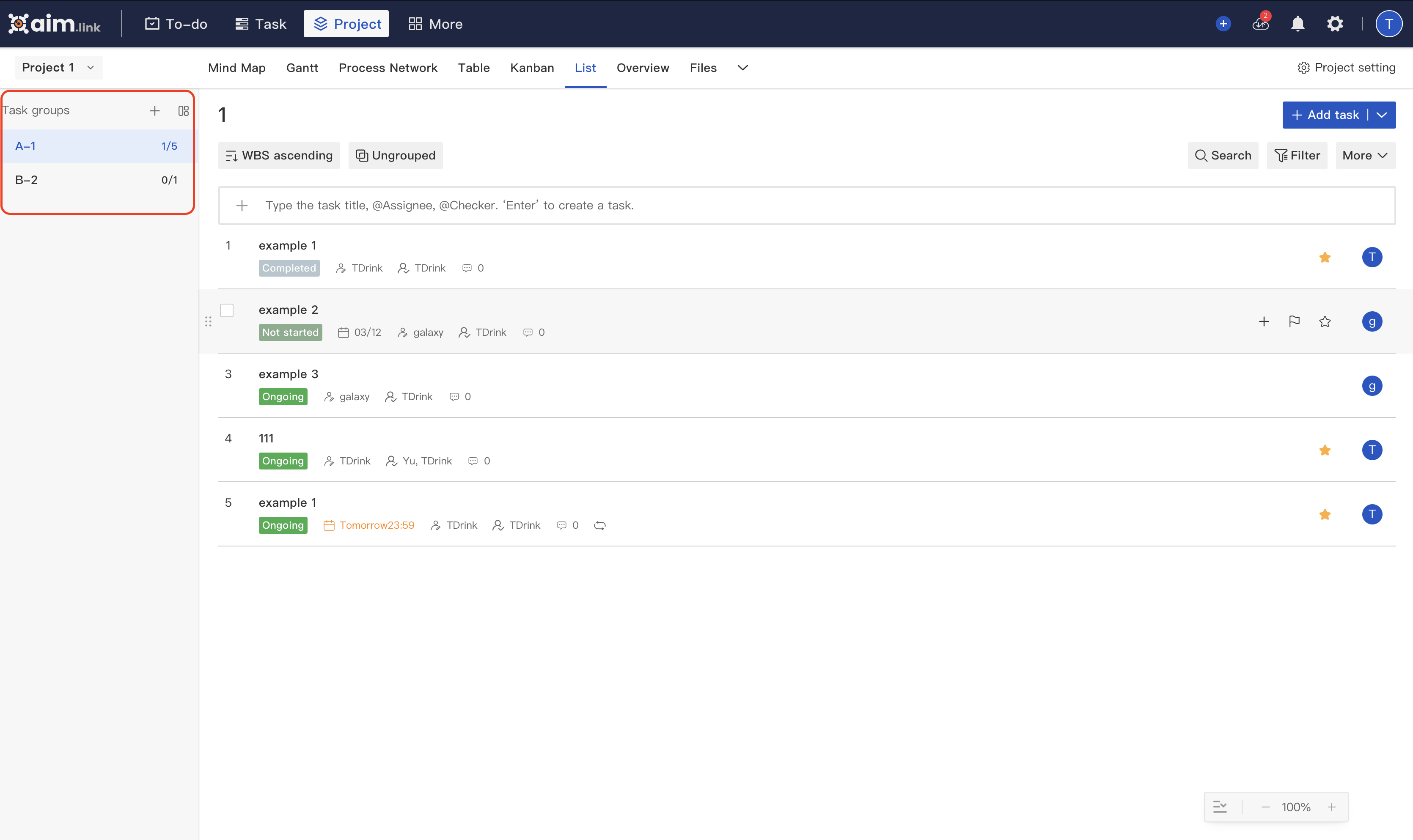Screen dimensions: 1413x840
Task: Unstar the example 1 task
Action: [1325, 257]
